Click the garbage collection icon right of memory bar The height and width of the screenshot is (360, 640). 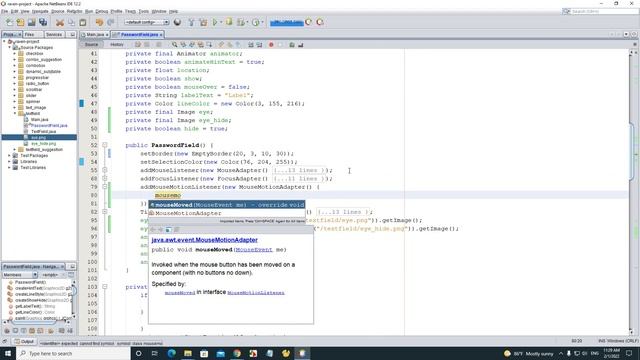[x=309, y=22]
